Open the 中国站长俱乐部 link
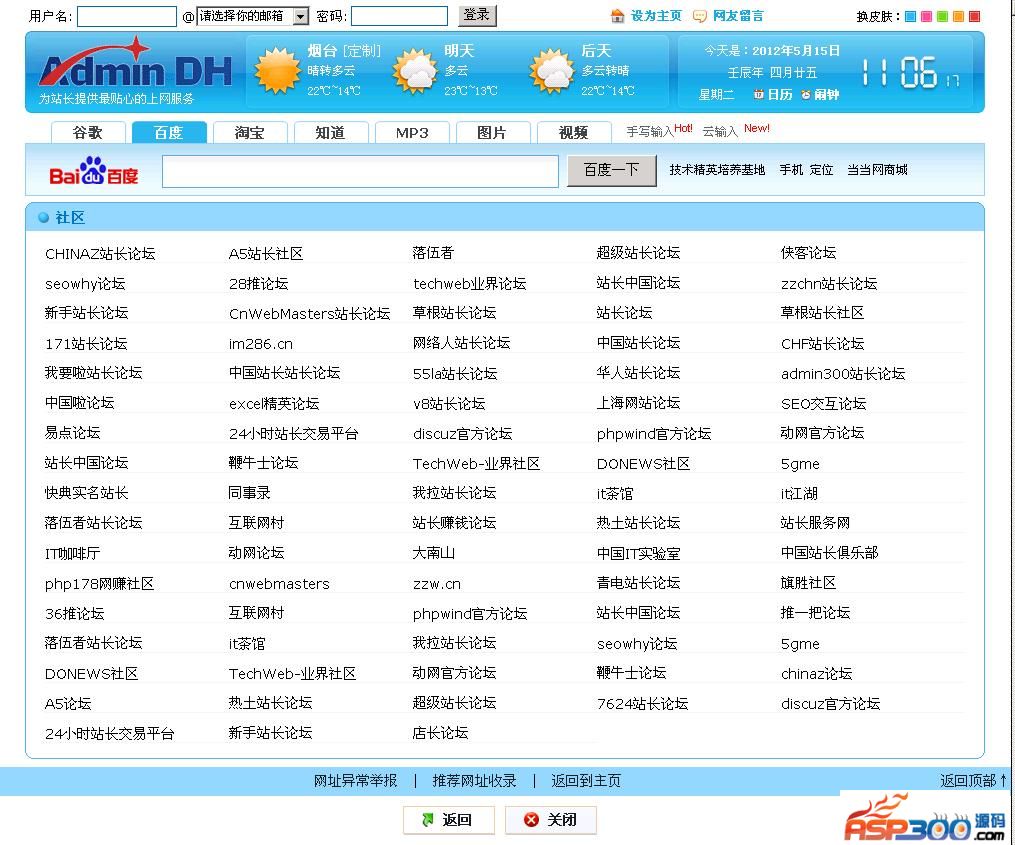Image resolution: width=1015 pixels, height=845 pixels. (829, 553)
